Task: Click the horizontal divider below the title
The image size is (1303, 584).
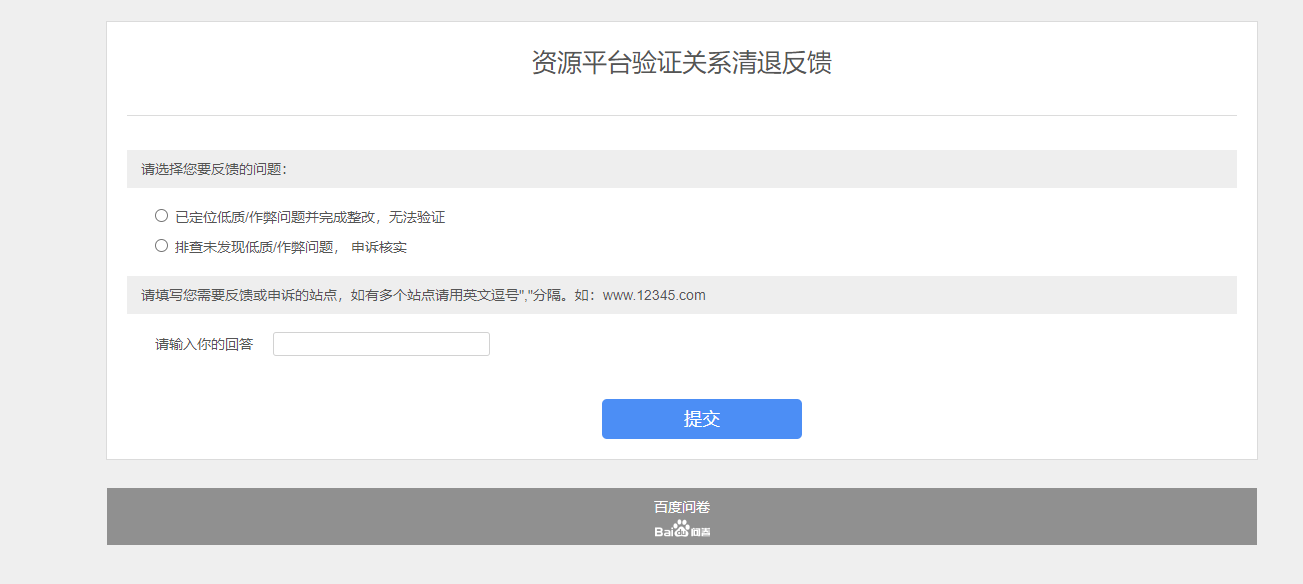Action: click(681, 116)
